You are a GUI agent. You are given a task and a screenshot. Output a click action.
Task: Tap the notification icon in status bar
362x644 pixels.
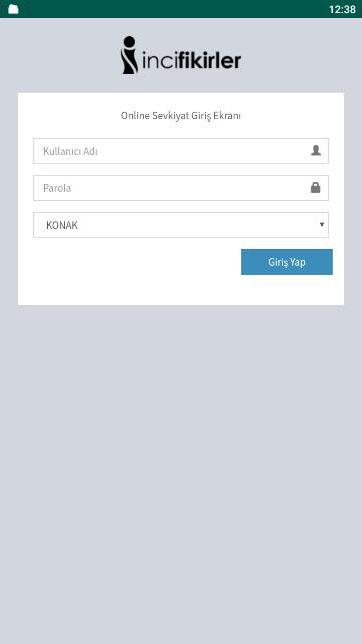13,9
